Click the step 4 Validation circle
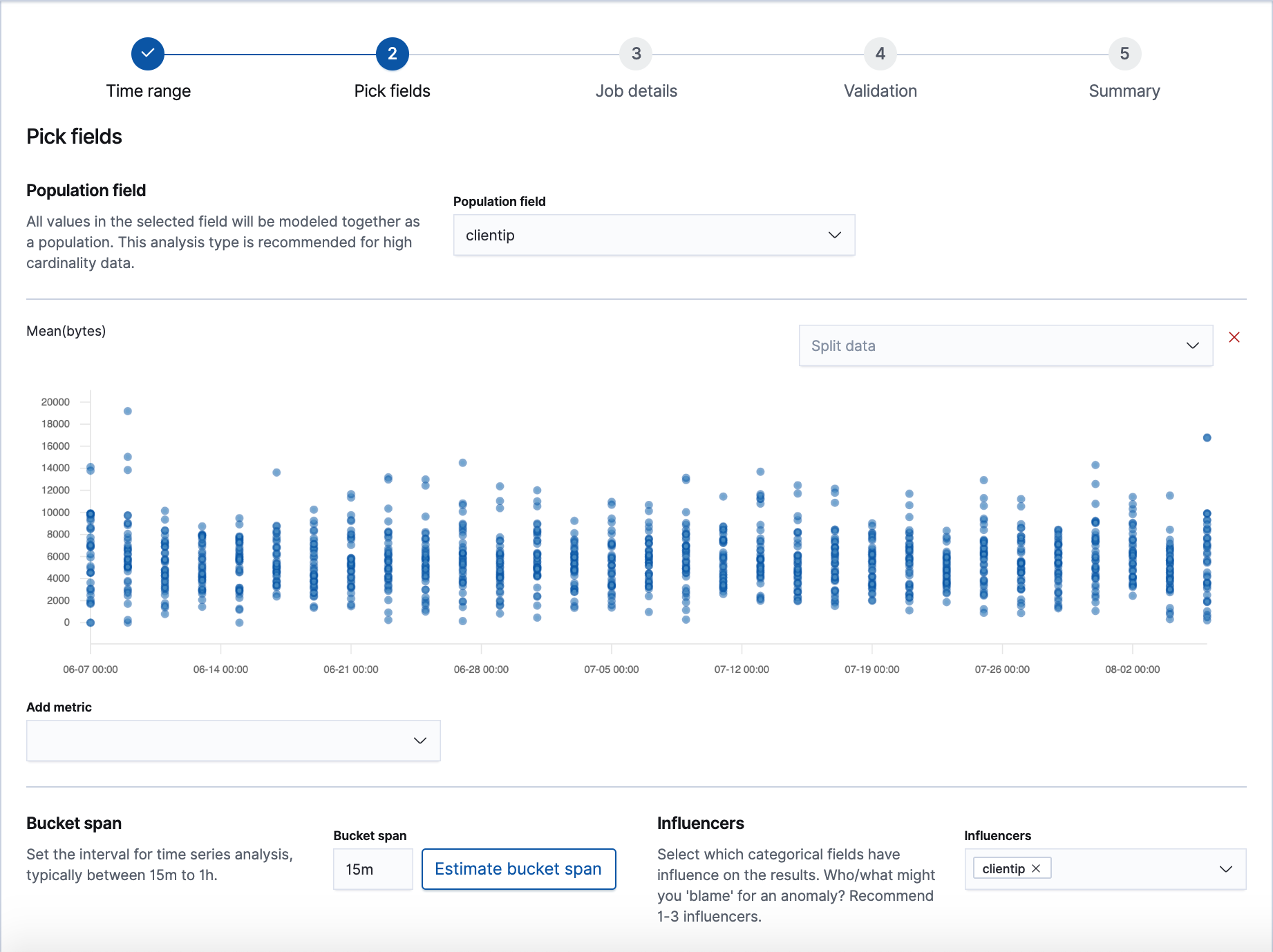This screenshot has height=952, width=1273. click(880, 53)
